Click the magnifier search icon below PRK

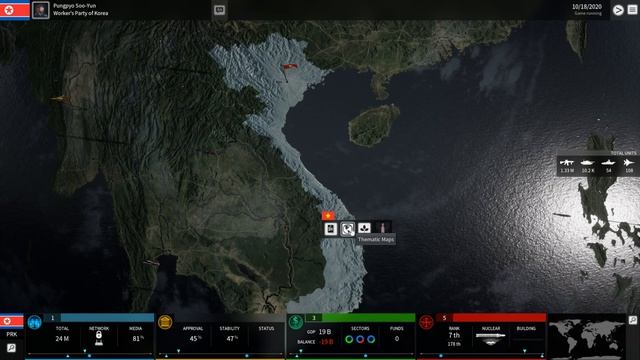tap(11, 348)
